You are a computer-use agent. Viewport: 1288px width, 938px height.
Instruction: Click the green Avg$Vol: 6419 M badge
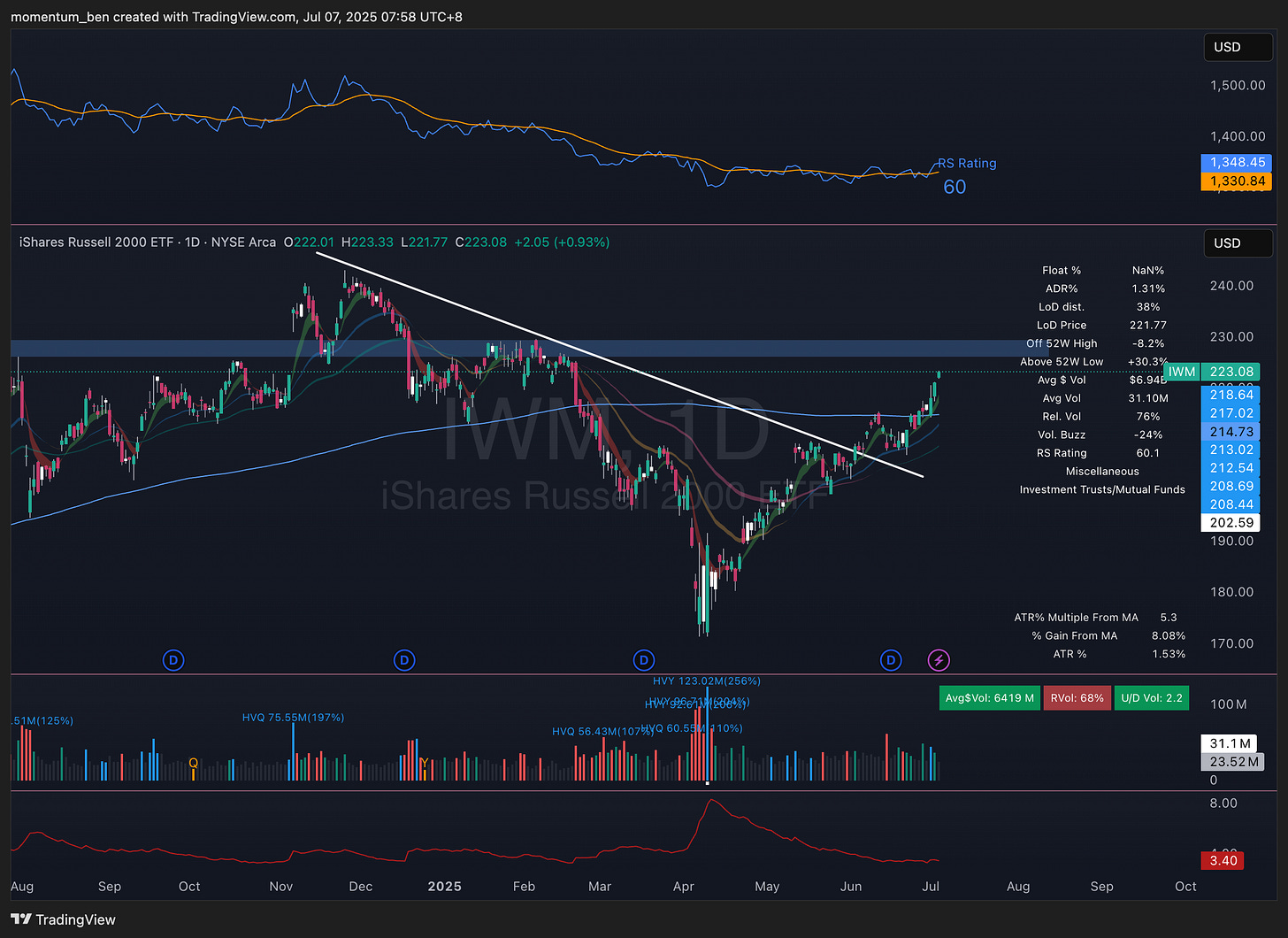pos(989,698)
